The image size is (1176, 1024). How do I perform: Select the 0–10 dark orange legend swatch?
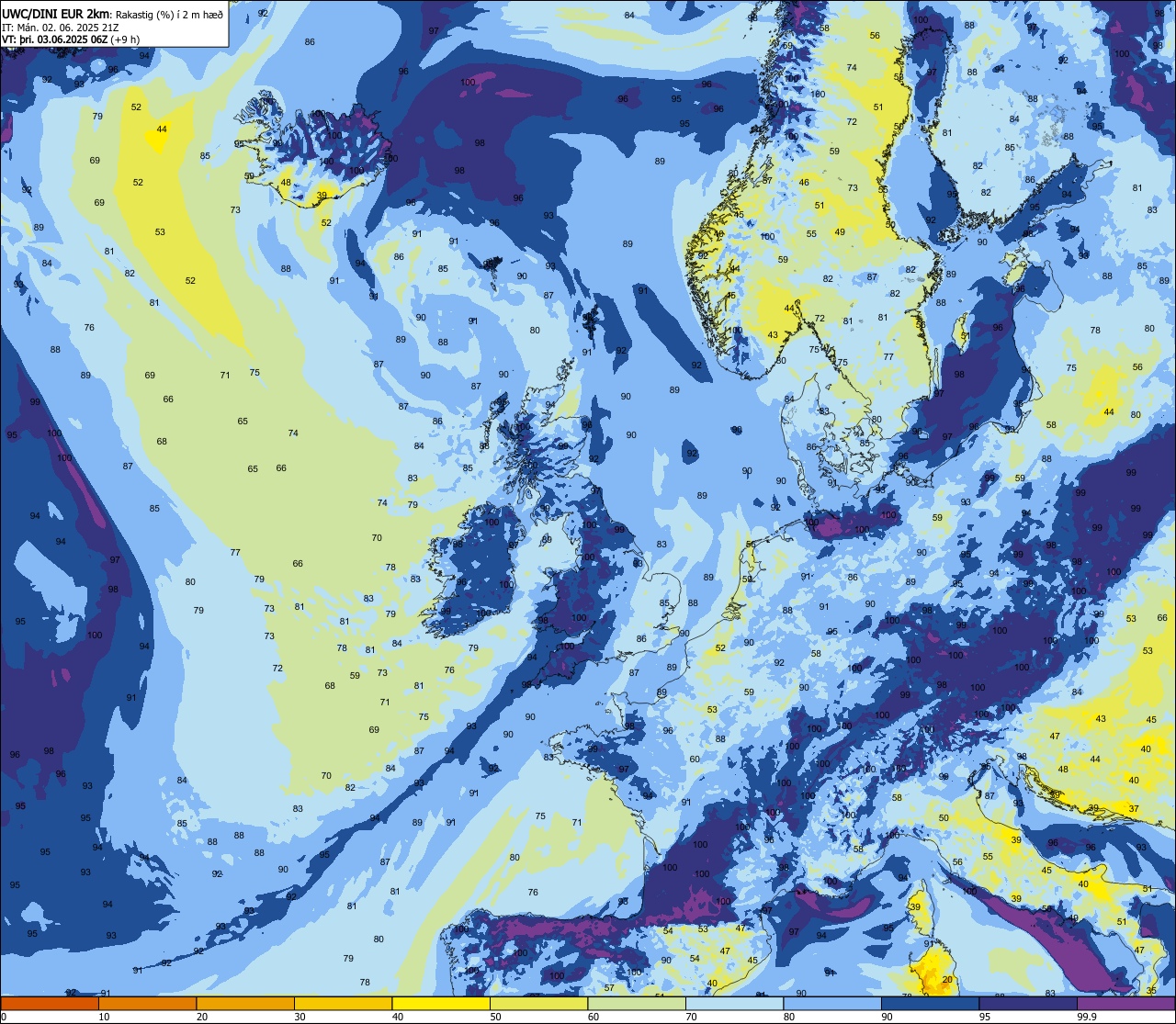pos(50,1003)
